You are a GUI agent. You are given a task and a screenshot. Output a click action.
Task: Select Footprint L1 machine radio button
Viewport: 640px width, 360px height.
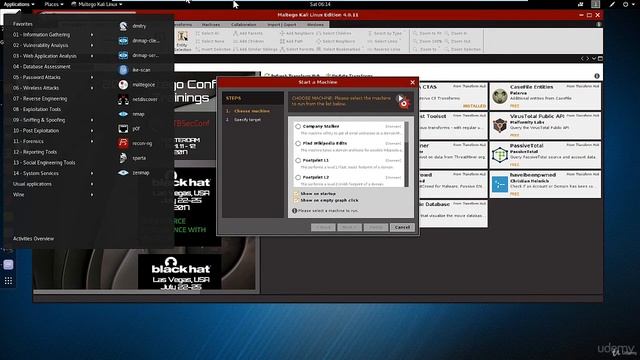coord(298,160)
